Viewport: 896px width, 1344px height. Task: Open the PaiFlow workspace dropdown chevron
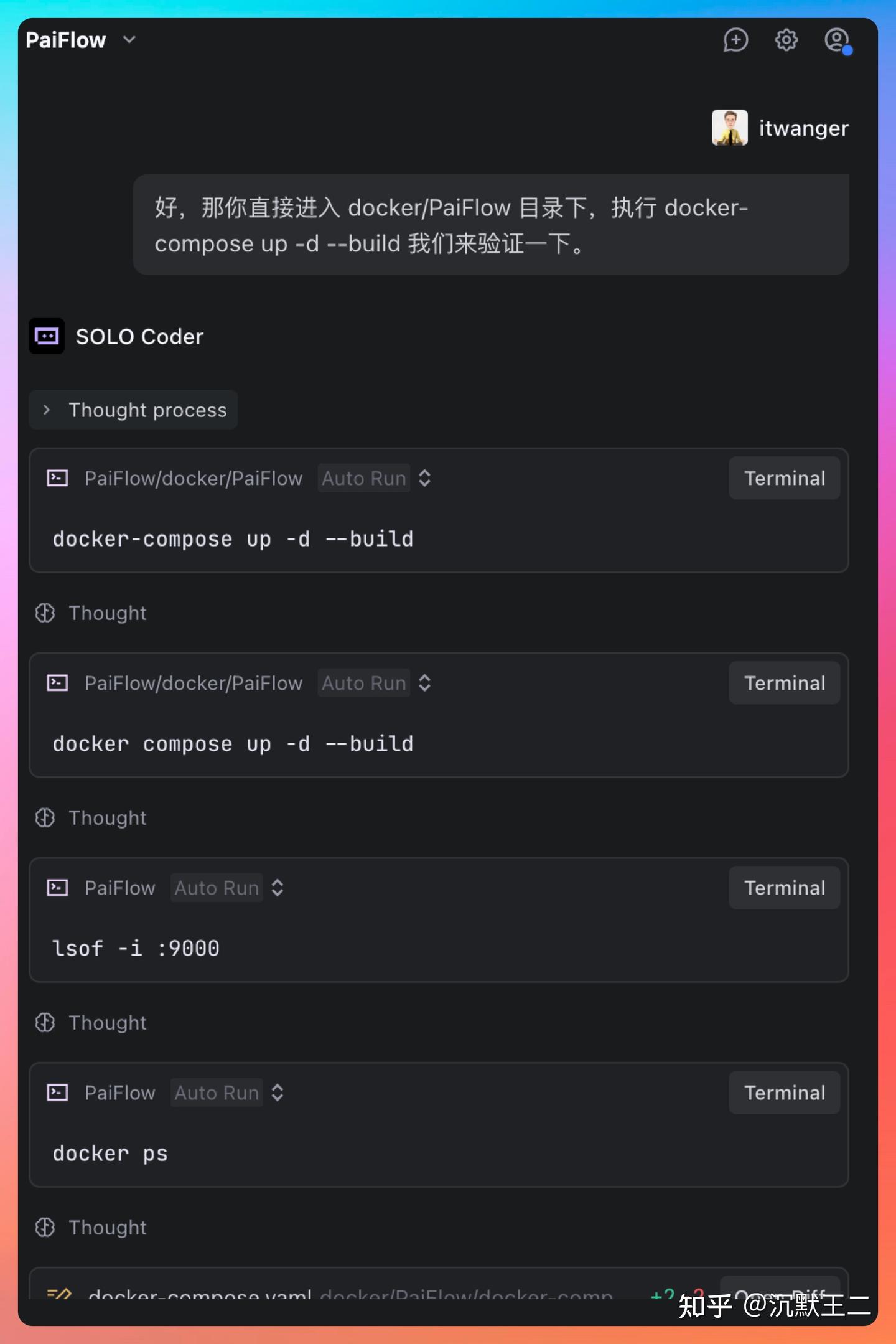129,40
